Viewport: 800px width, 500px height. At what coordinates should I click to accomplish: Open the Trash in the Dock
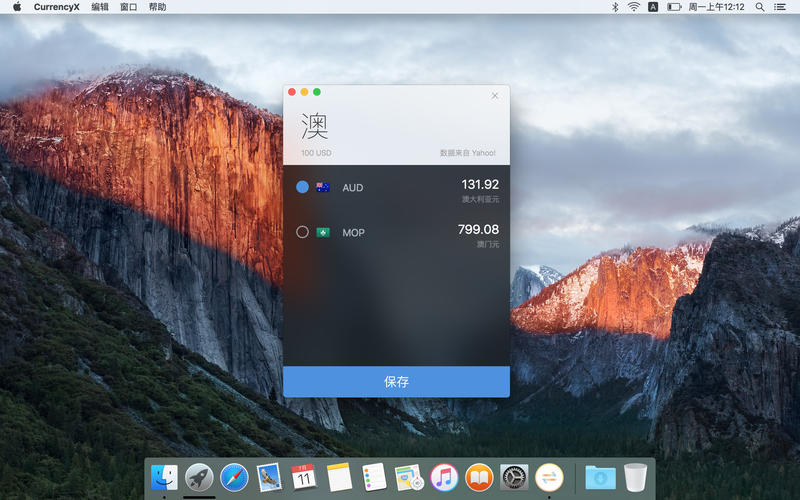(635, 478)
